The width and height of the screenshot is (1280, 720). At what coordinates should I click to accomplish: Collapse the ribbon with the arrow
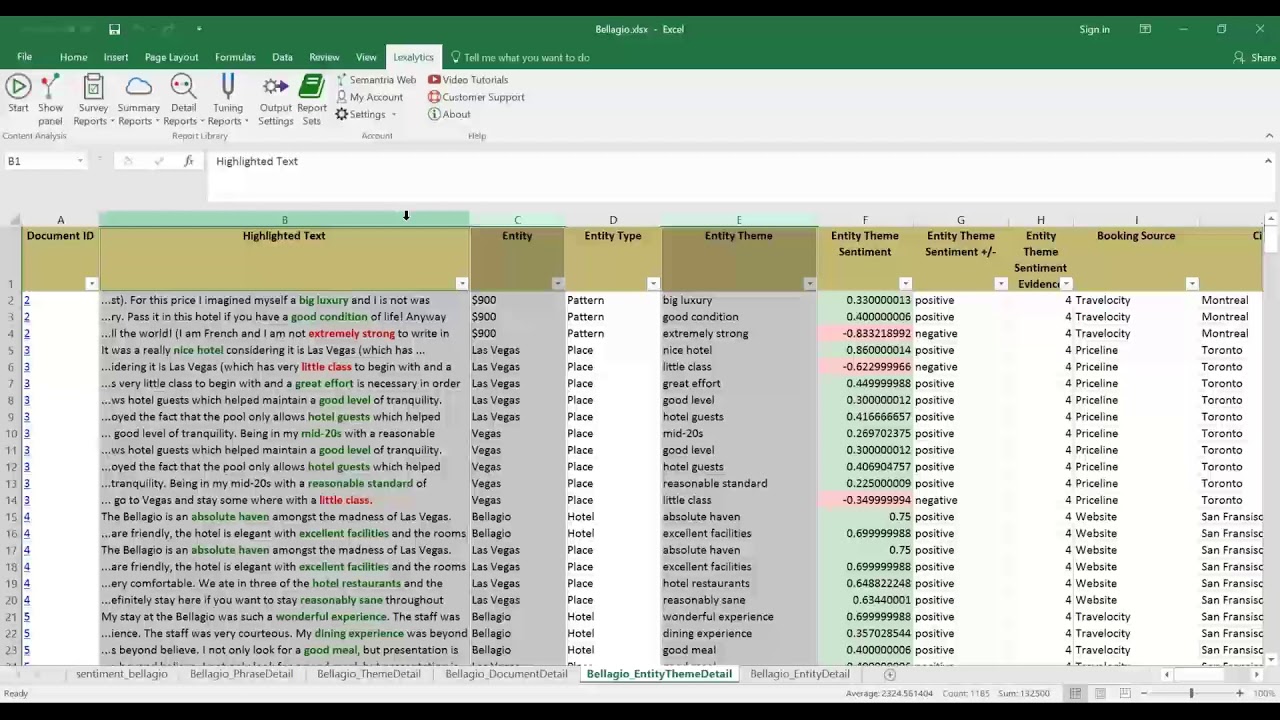(1269, 136)
